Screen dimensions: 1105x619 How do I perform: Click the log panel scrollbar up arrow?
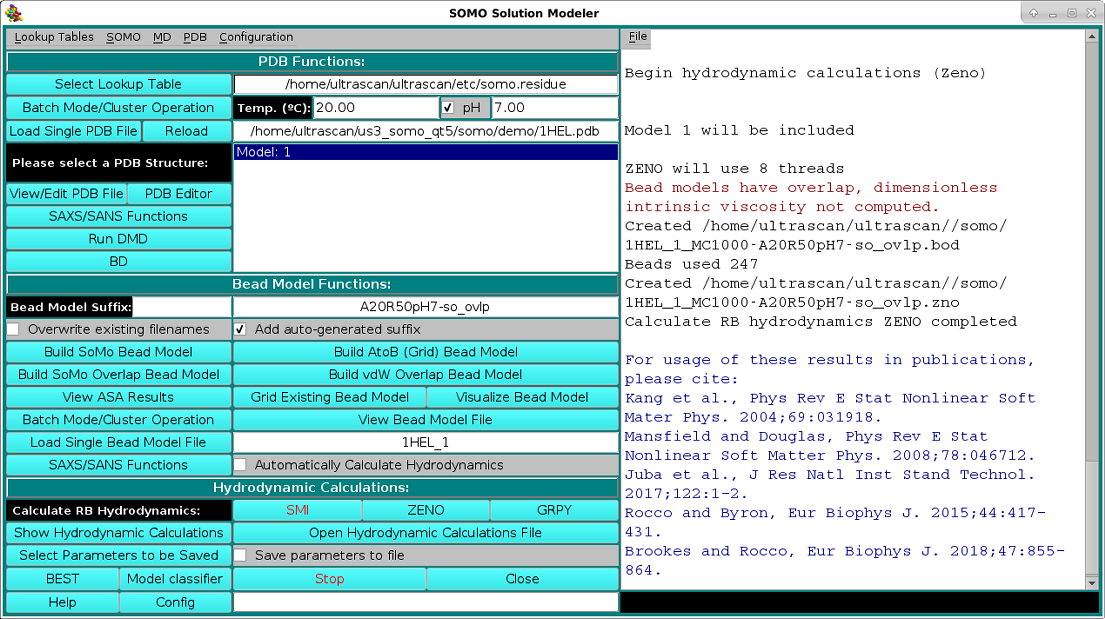pyautogui.click(x=1092, y=35)
